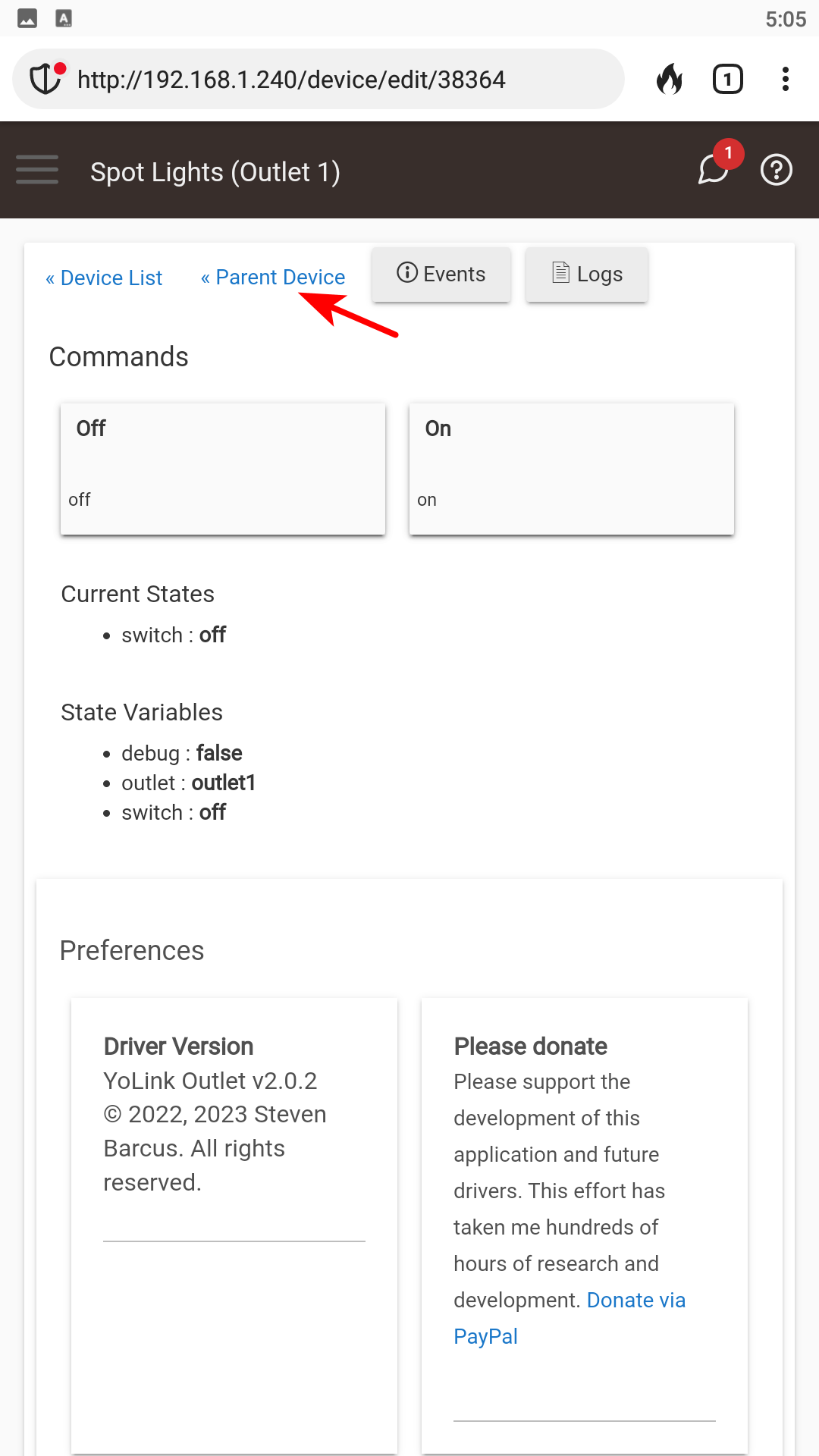Open the Events page
The height and width of the screenshot is (1456, 819).
click(x=441, y=274)
